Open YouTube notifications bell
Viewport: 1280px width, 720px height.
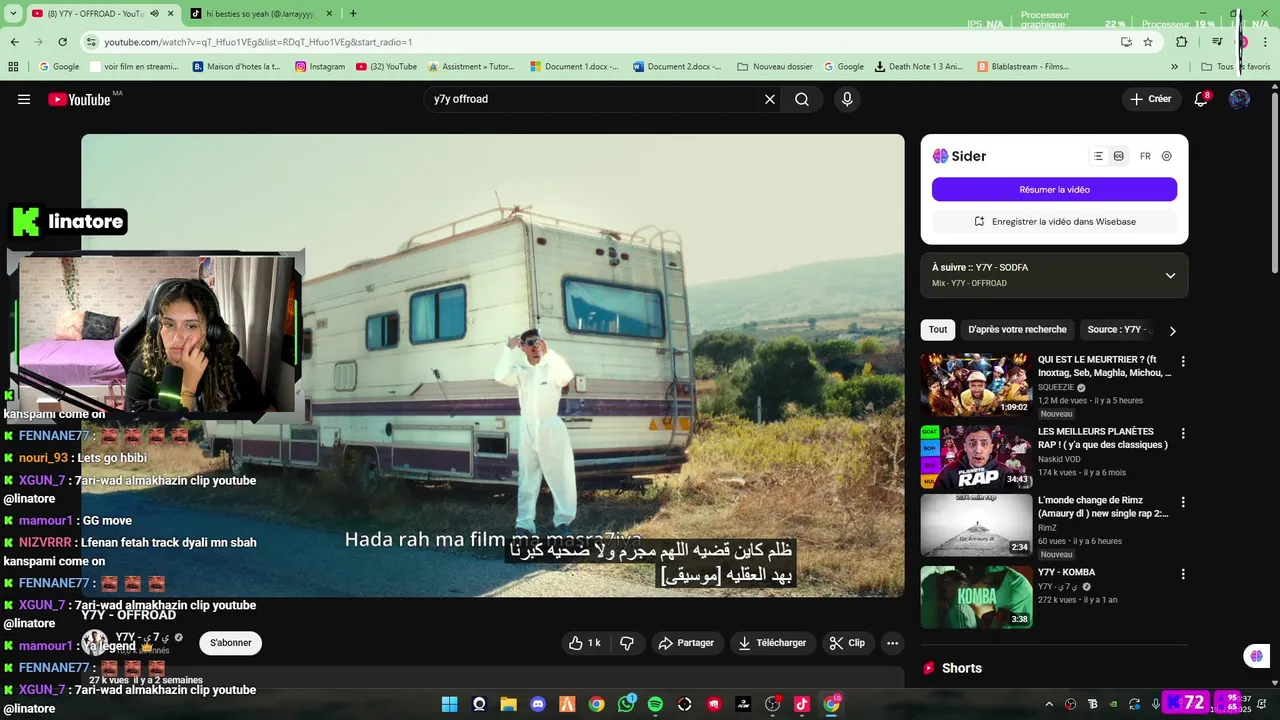point(1201,99)
